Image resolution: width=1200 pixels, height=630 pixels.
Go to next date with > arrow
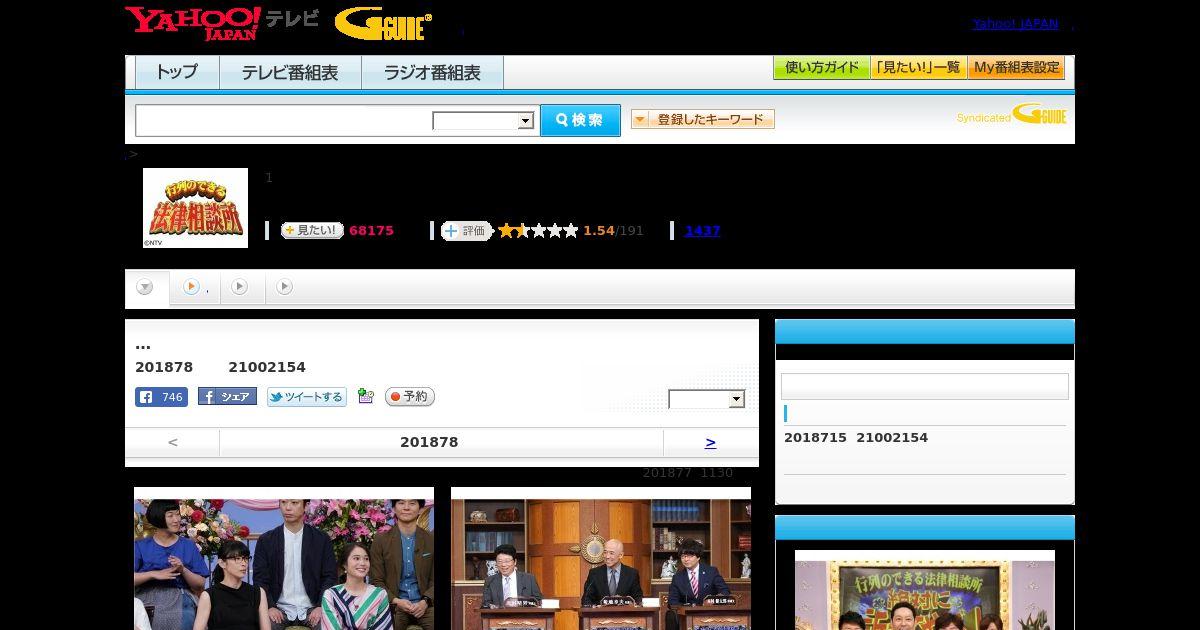point(710,442)
